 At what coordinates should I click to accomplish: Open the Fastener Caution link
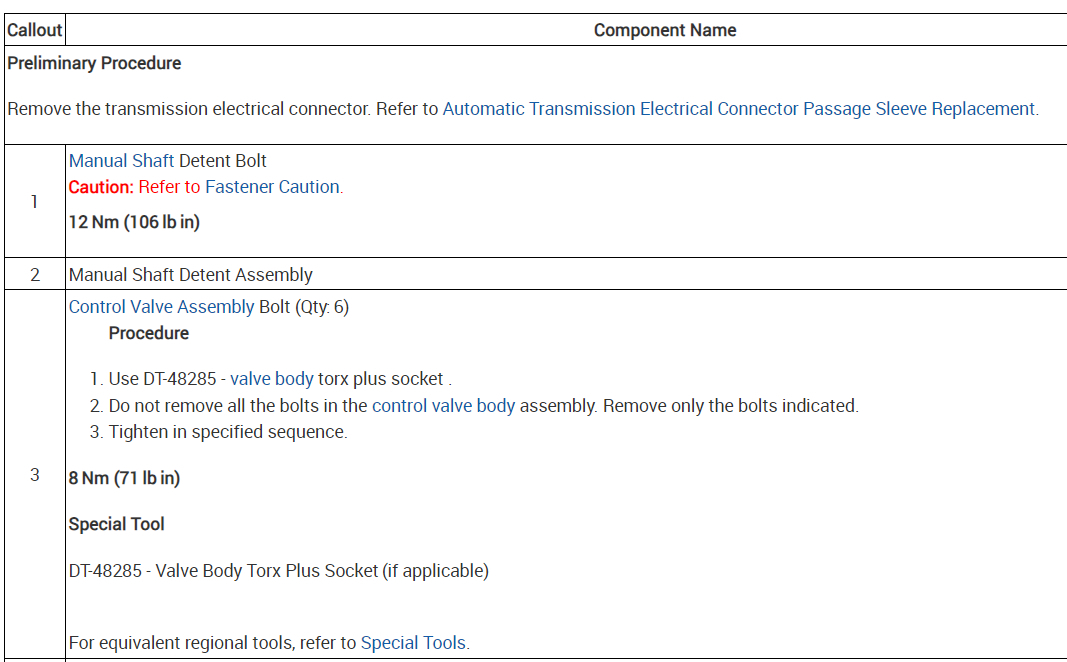point(273,187)
